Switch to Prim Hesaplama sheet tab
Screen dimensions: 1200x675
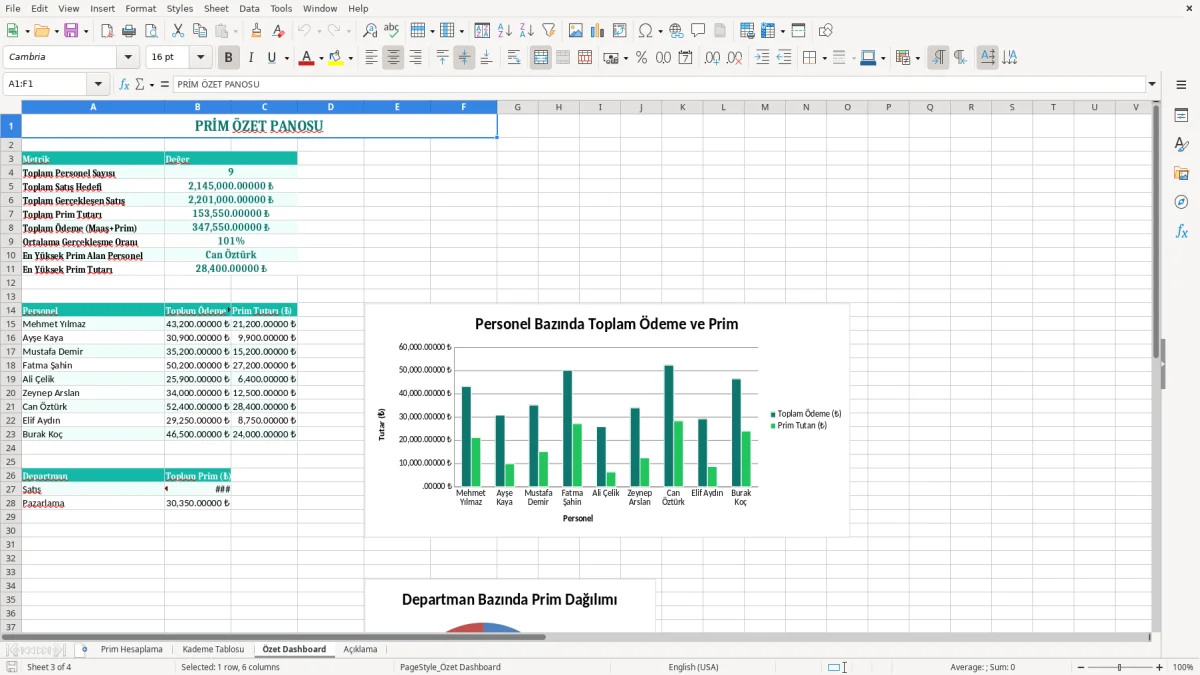click(x=131, y=649)
